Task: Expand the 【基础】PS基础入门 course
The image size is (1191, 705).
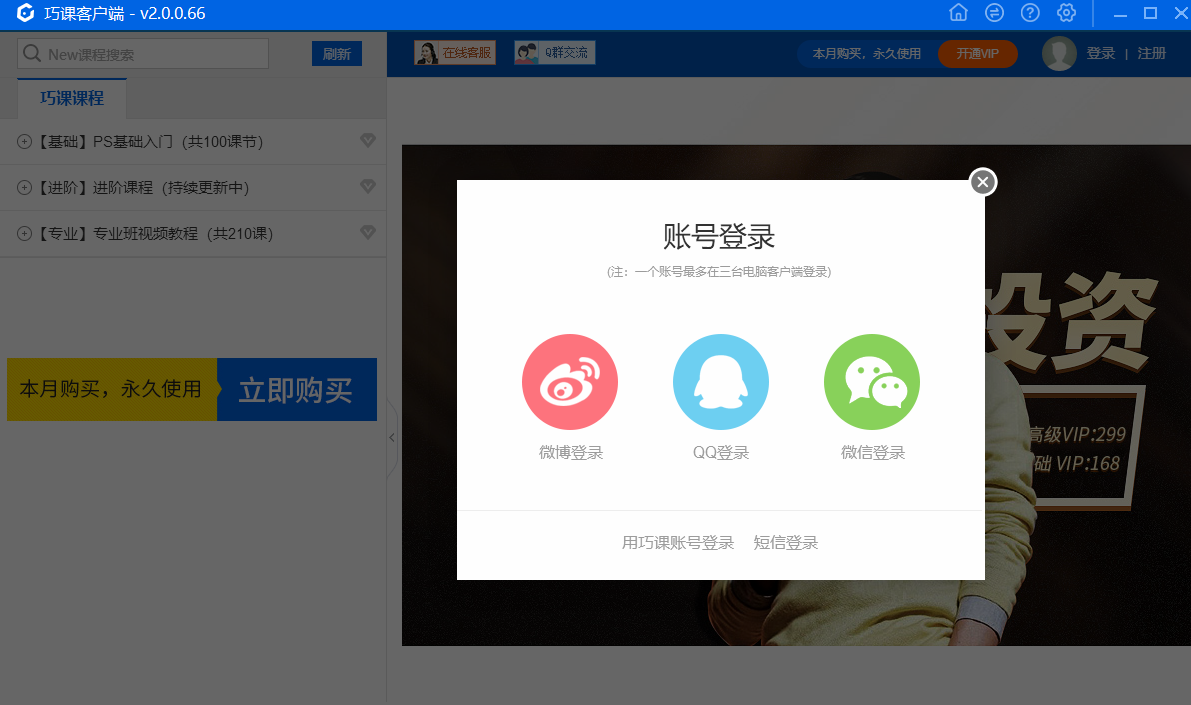Action: [x=25, y=142]
